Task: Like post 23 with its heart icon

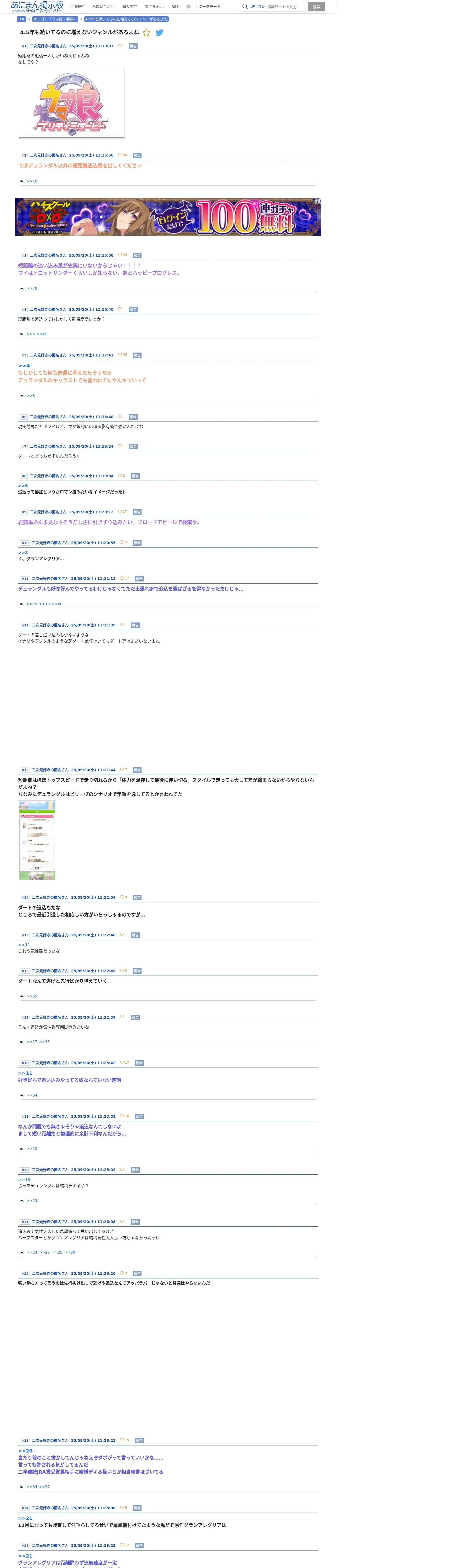Action: point(122,1440)
